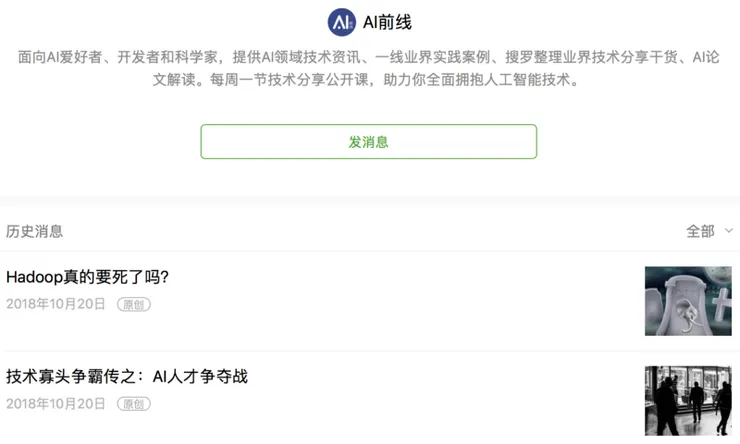740x444 pixels.
Task: Click the Hadoop article tombstone thumbnail
Action: (x=688, y=300)
